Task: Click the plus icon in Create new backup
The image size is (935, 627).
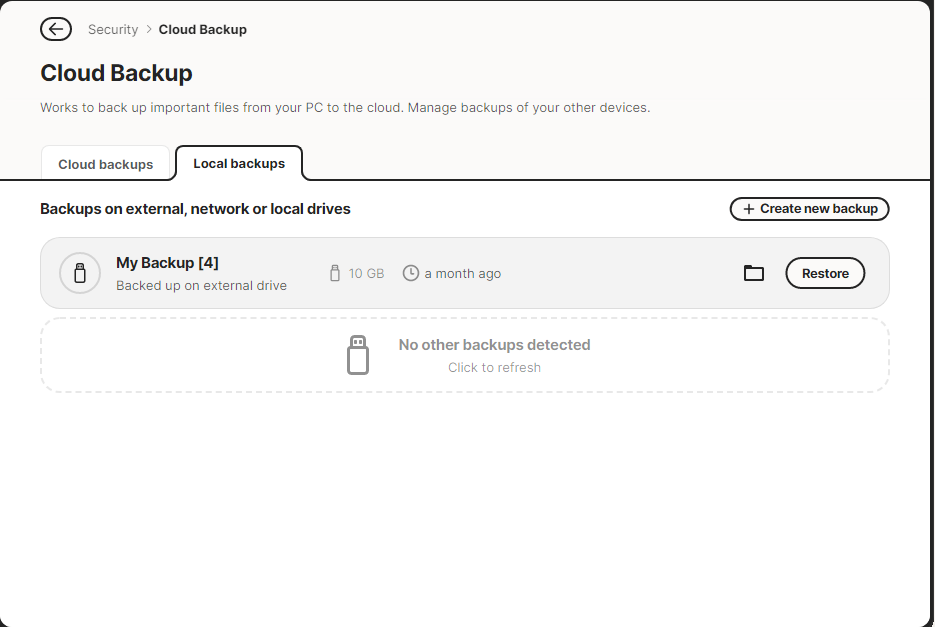Action: [x=749, y=209]
